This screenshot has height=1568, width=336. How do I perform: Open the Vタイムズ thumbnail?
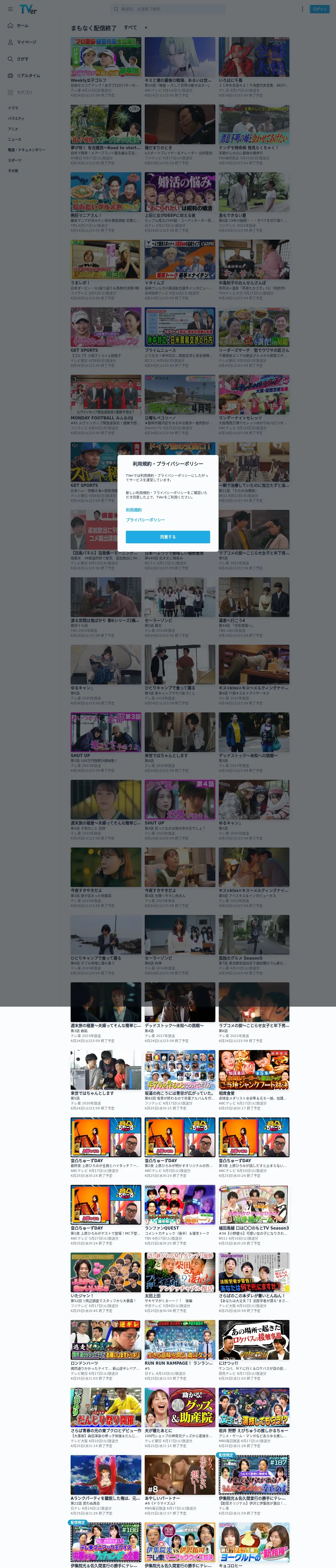pos(180,259)
